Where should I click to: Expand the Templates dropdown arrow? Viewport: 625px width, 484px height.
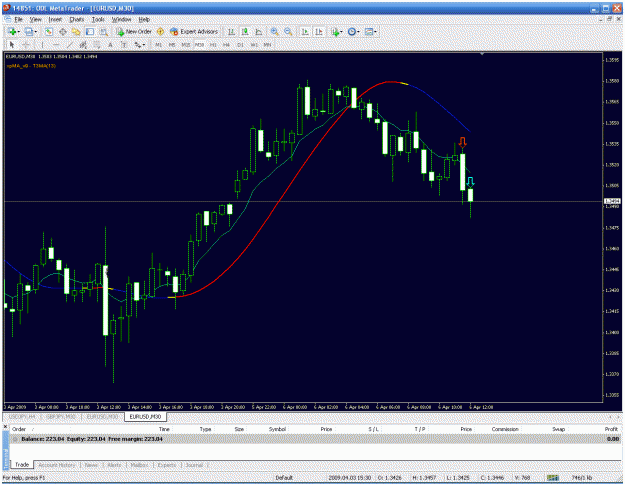coord(375,32)
